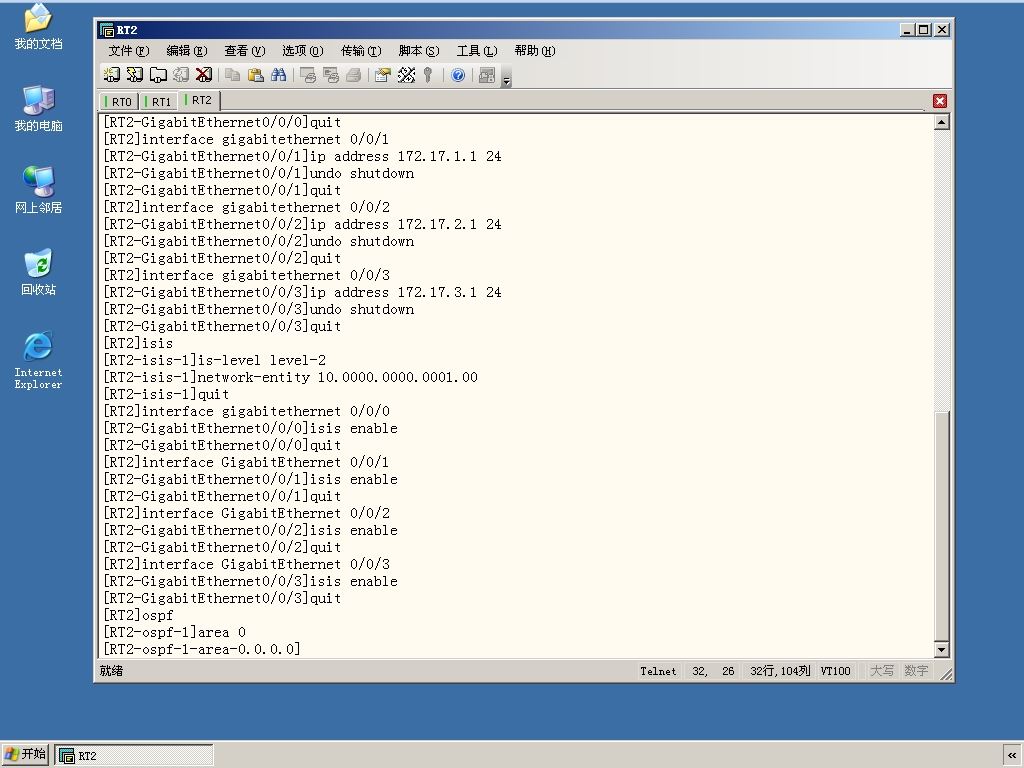Minimize the RT2 window

tap(907, 29)
